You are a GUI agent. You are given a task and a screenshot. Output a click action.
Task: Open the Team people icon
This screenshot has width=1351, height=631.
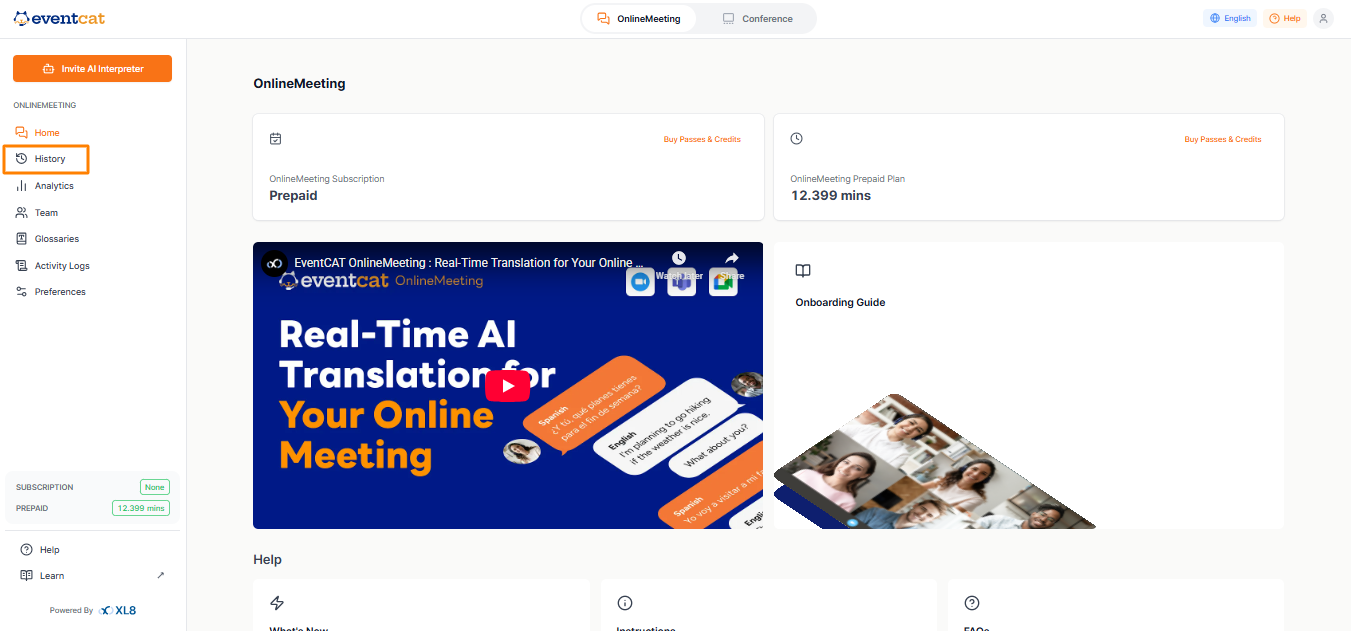[x=21, y=212]
